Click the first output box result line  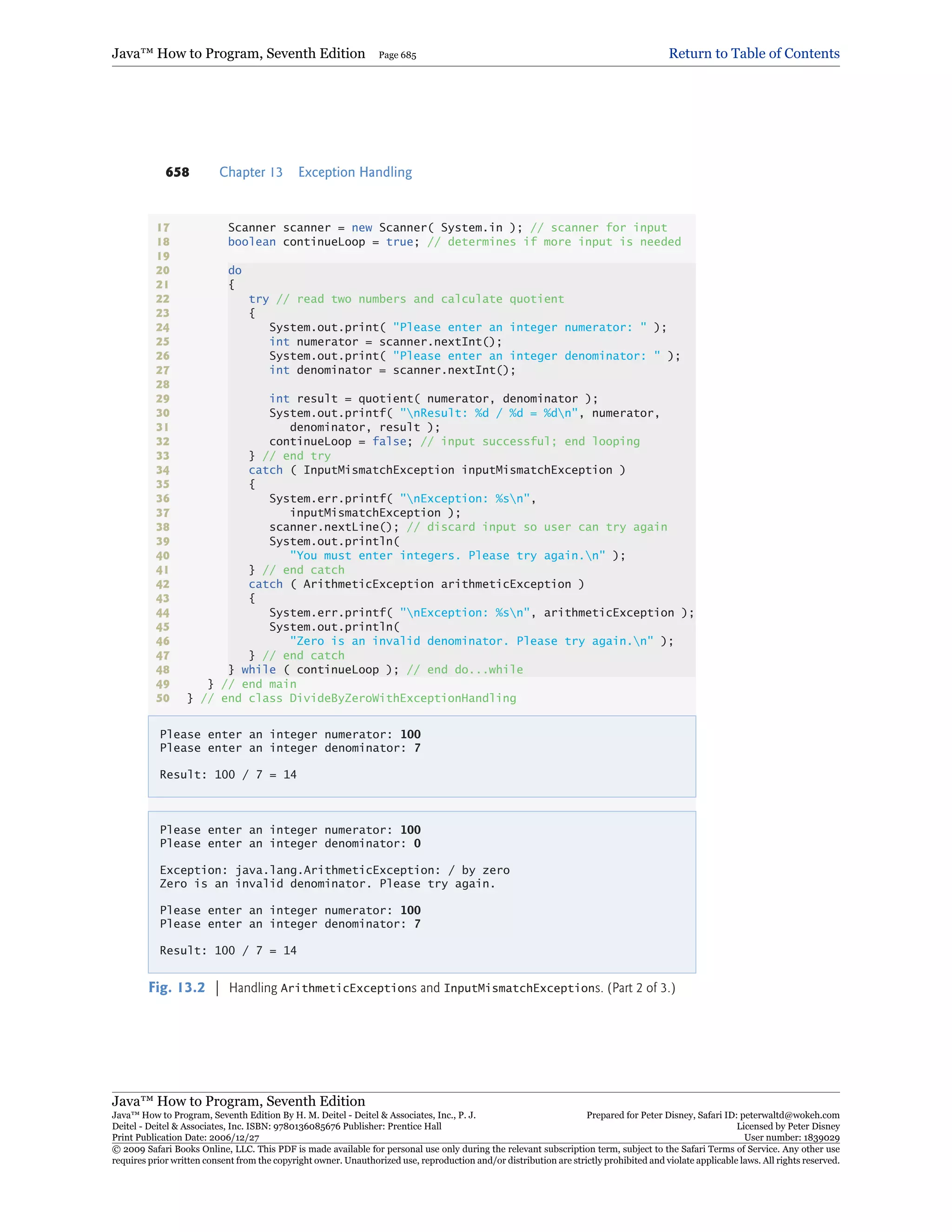pos(228,775)
